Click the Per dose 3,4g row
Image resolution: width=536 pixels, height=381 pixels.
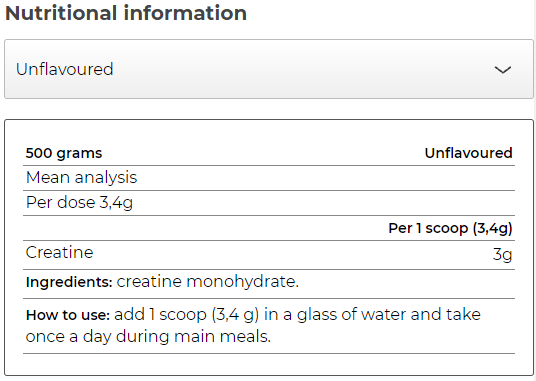pos(269,203)
